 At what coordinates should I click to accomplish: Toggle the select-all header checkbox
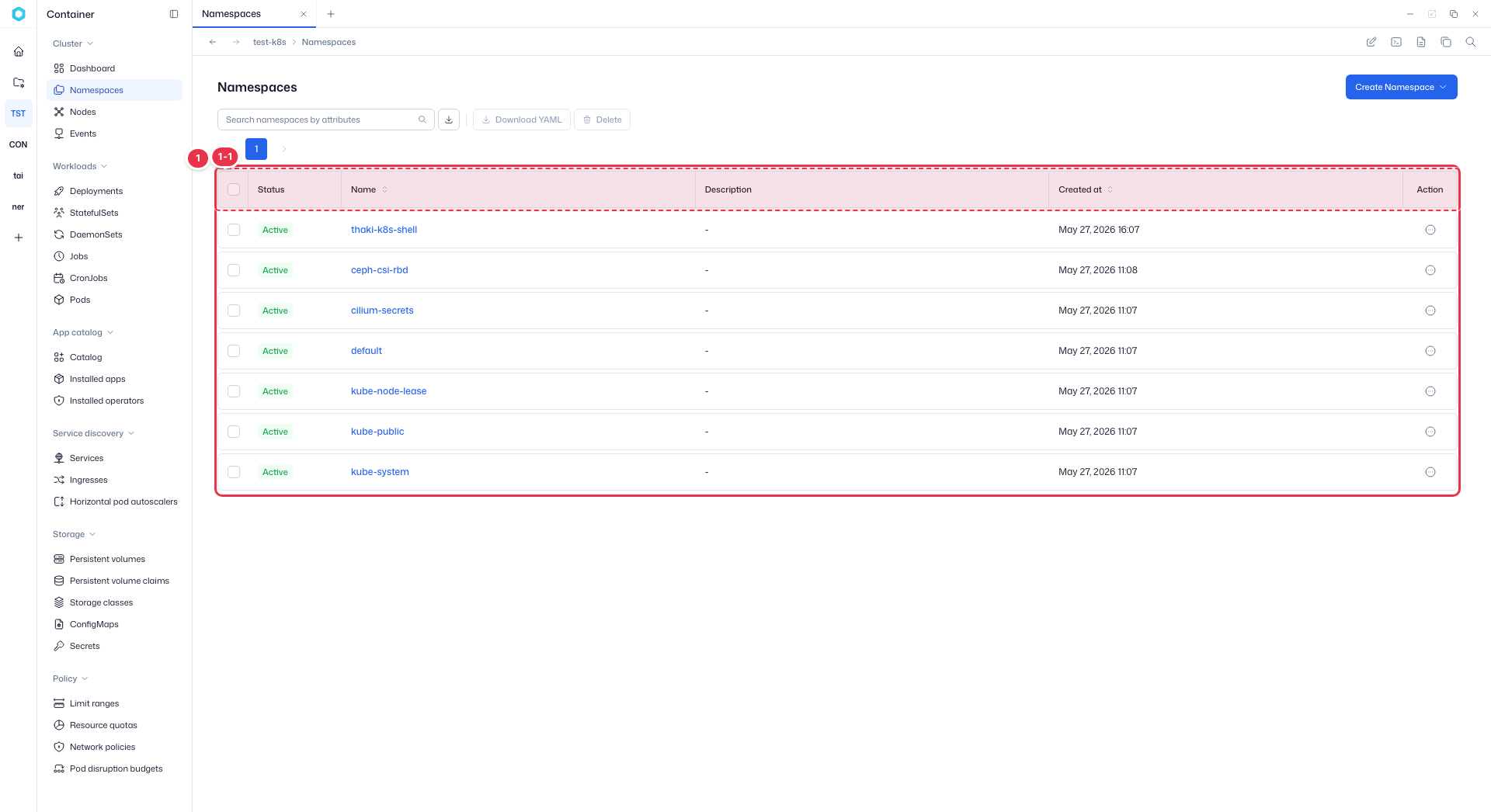pos(234,189)
